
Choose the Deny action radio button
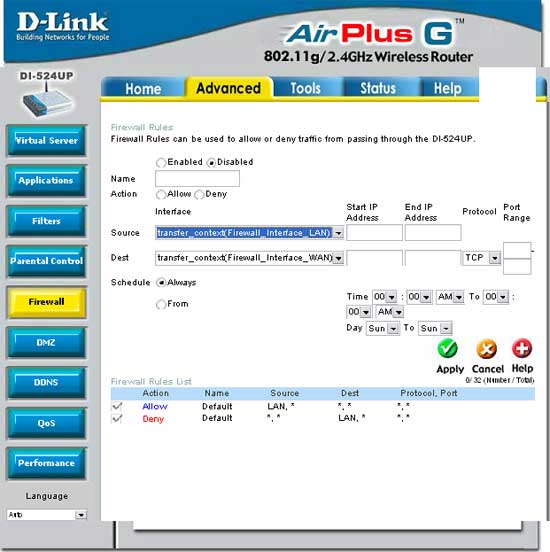pyautogui.click(x=199, y=194)
